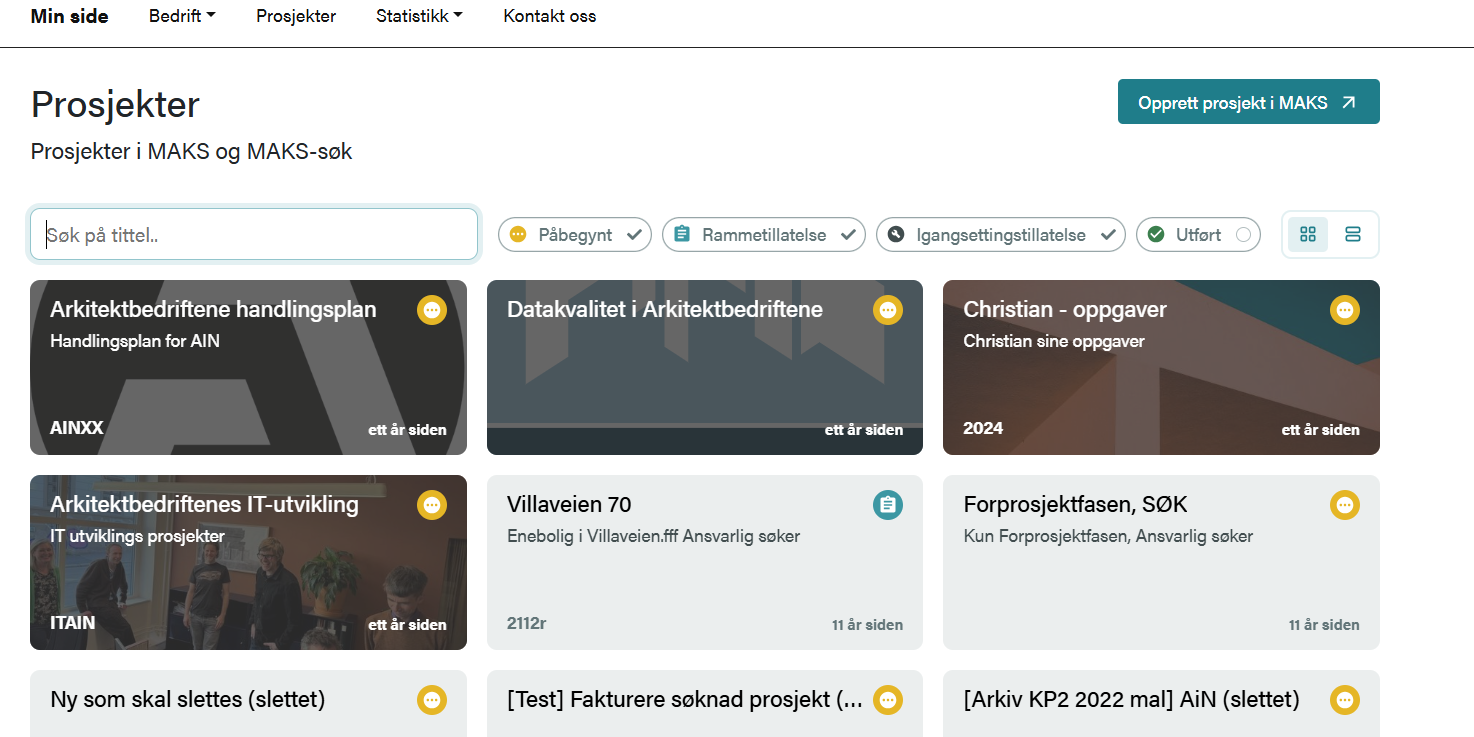Screen dimensions: 1474x737
Task: Open the Villaveien 70 project title
Action: coord(569,505)
